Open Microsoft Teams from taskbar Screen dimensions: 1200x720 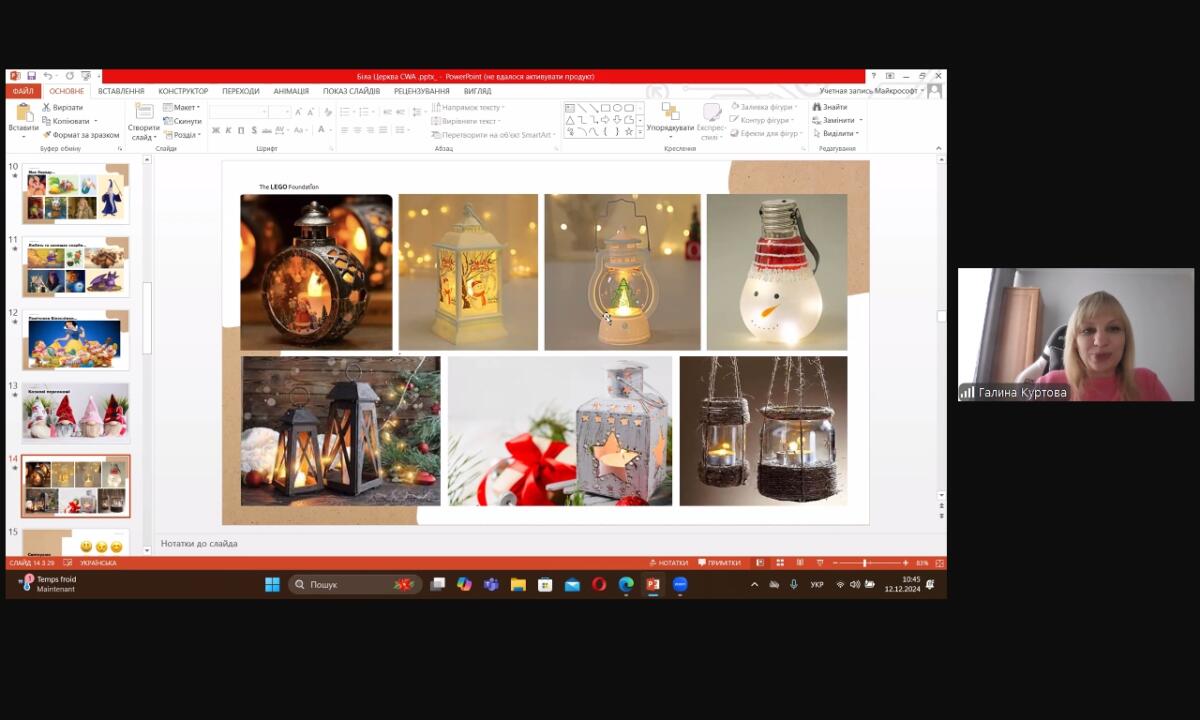(491, 584)
